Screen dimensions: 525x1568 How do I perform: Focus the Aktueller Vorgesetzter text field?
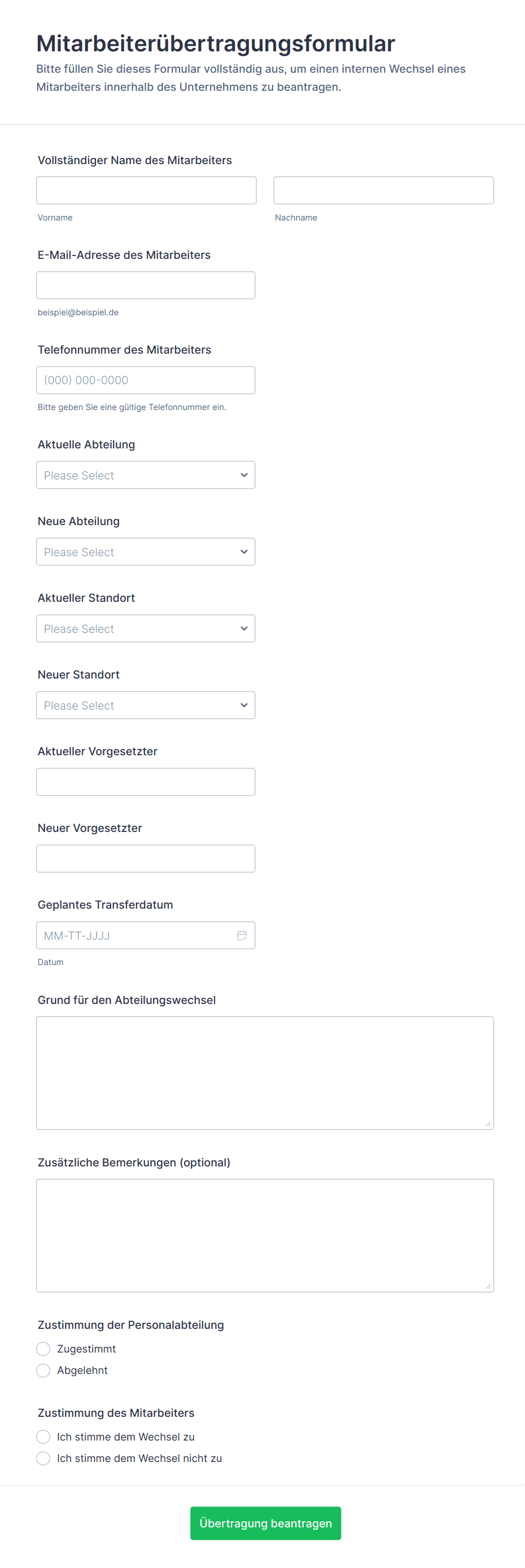click(x=146, y=782)
